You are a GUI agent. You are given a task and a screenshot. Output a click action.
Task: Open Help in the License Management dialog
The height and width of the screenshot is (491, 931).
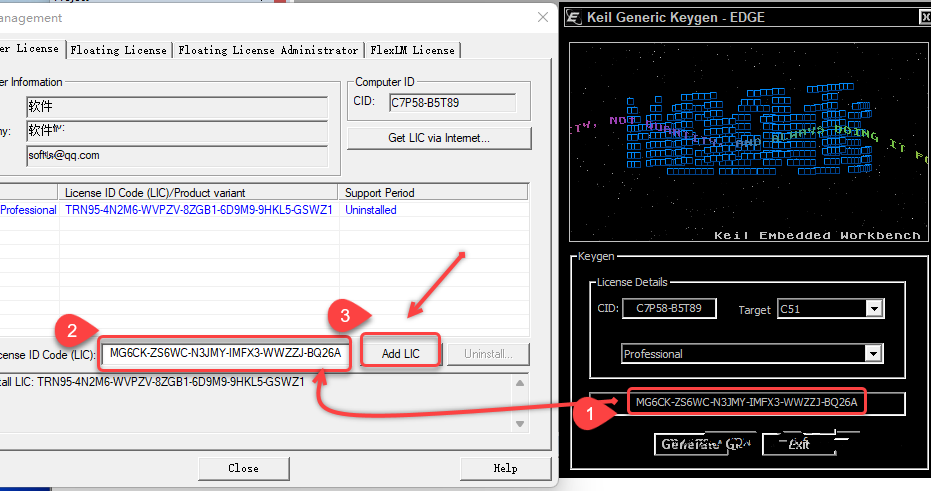click(505, 468)
